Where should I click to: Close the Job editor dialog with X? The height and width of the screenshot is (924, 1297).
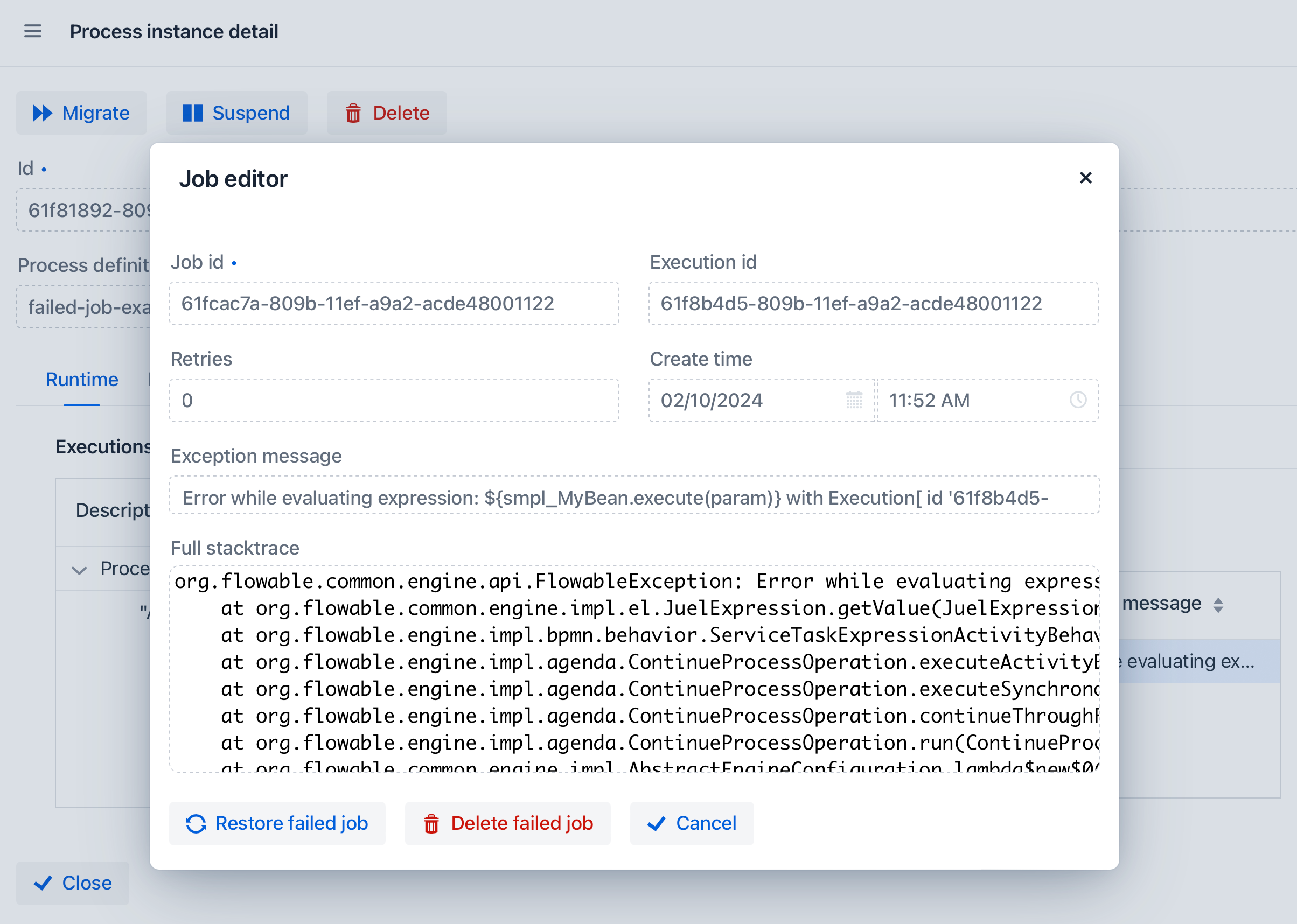(x=1085, y=178)
